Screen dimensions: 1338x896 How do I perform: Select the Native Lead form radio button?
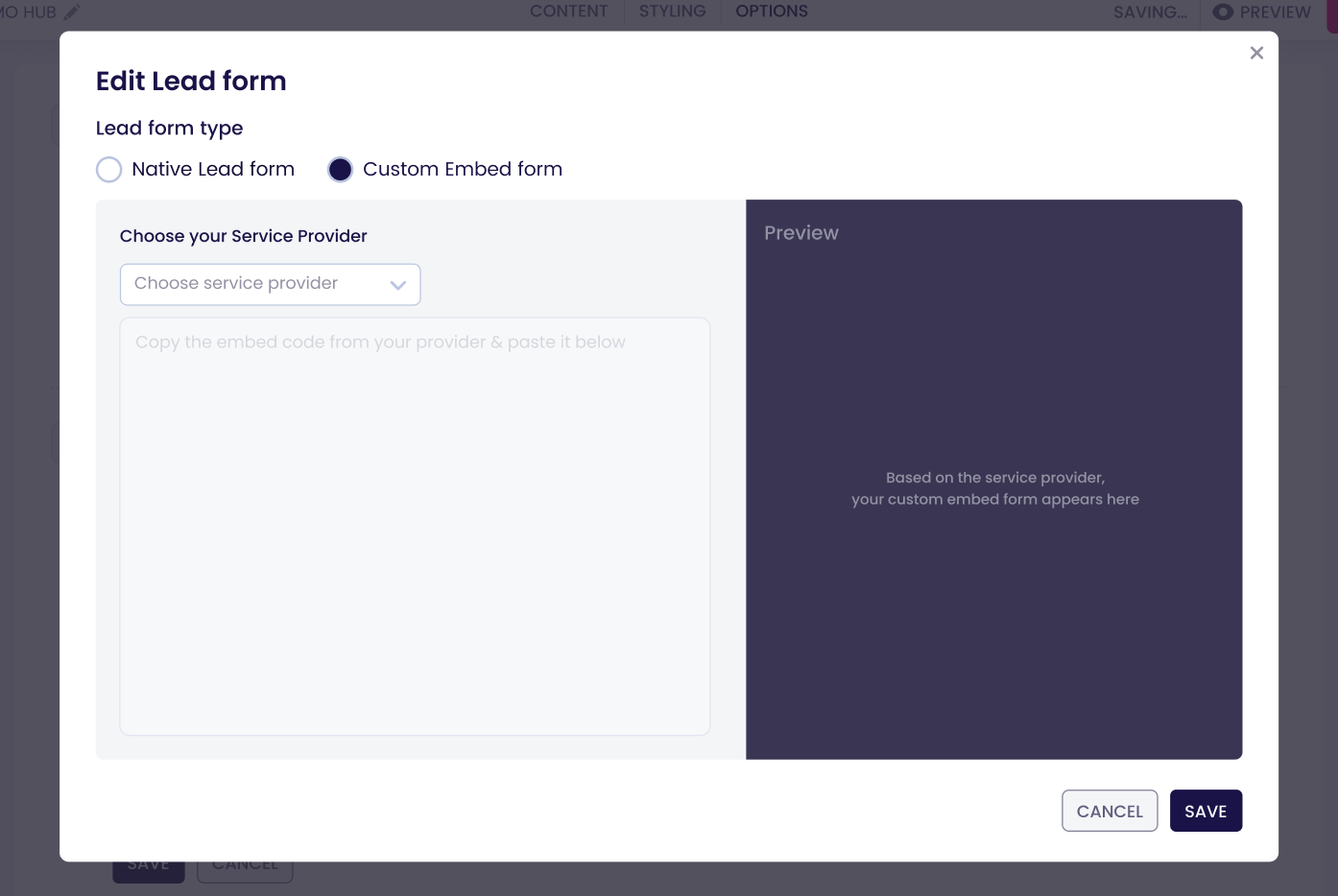pos(109,170)
